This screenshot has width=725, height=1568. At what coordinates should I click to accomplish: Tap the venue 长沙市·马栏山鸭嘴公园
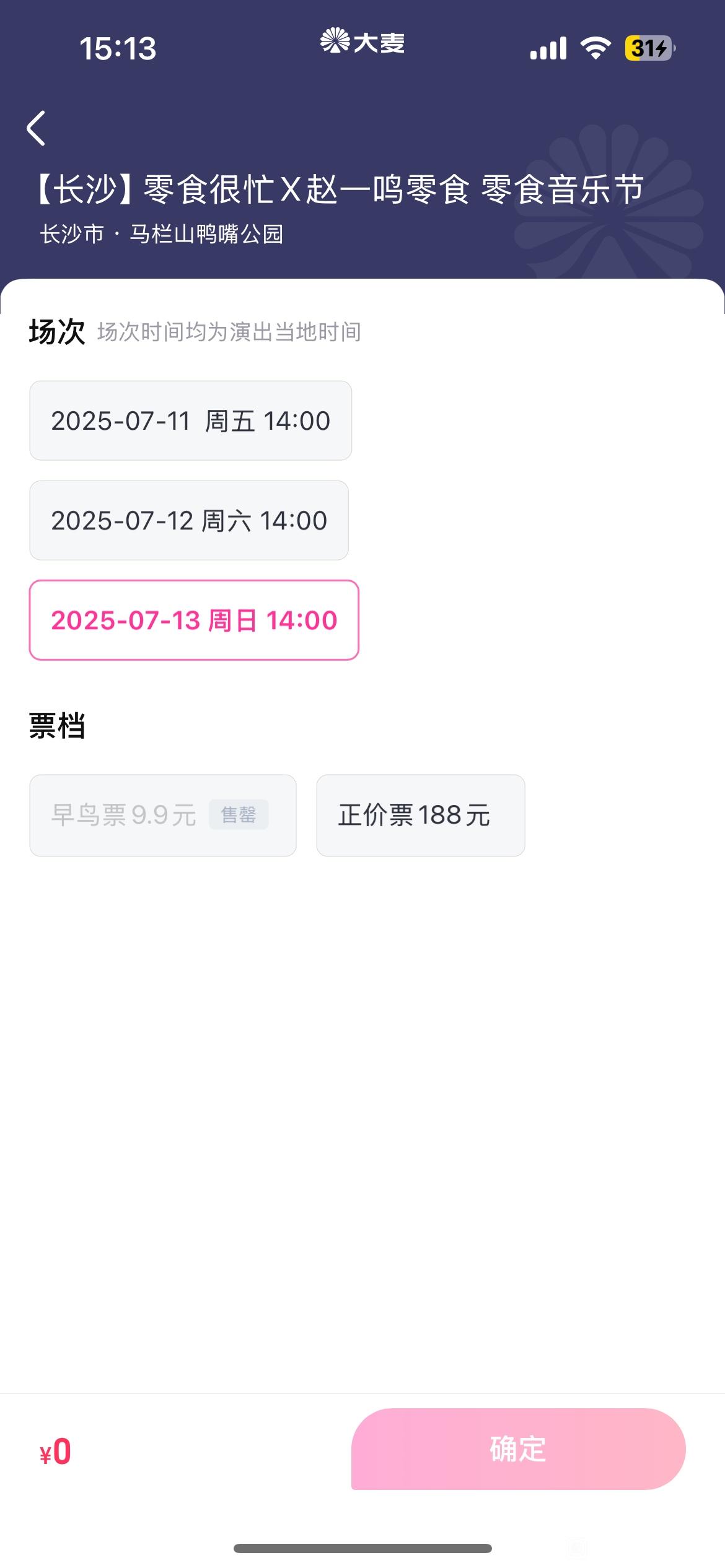click(162, 234)
